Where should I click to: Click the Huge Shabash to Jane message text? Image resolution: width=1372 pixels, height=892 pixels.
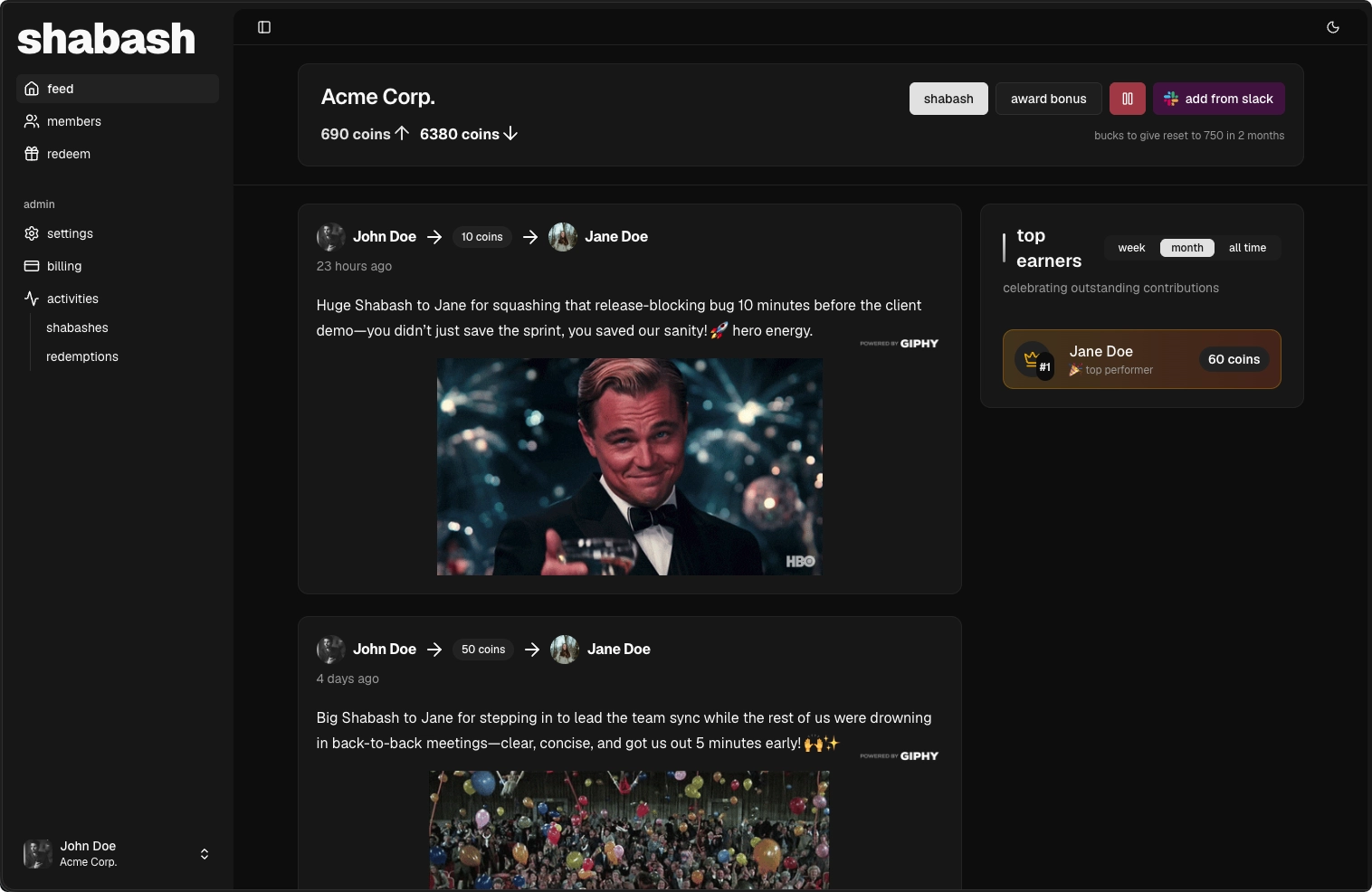click(x=619, y=318)
